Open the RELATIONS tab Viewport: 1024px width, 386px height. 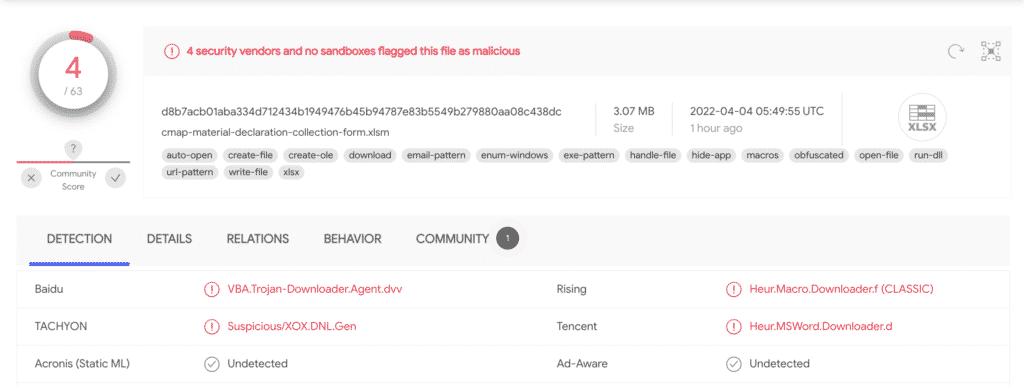pos(258,239)
